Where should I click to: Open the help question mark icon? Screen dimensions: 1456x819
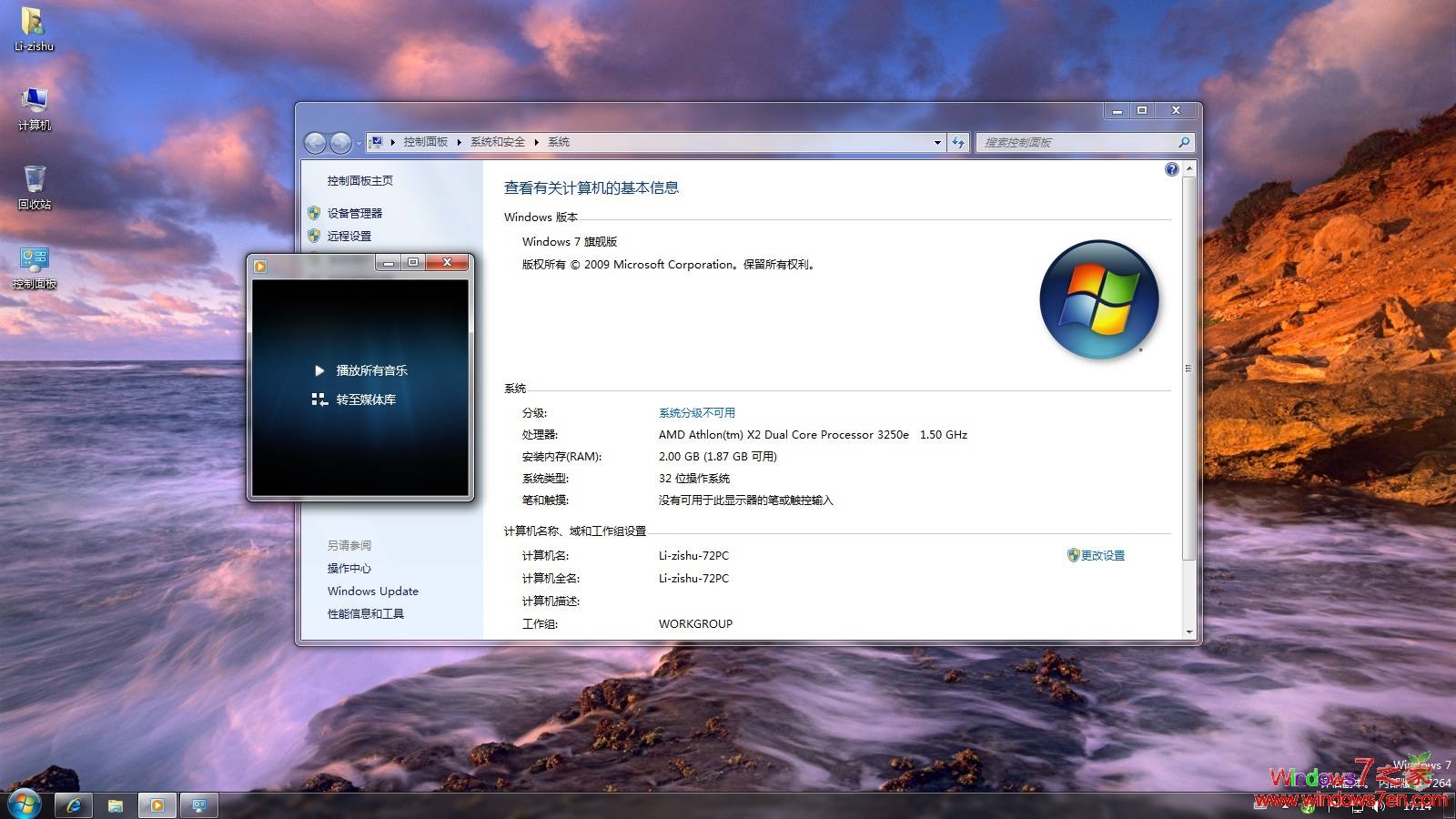coord(1171,168)
